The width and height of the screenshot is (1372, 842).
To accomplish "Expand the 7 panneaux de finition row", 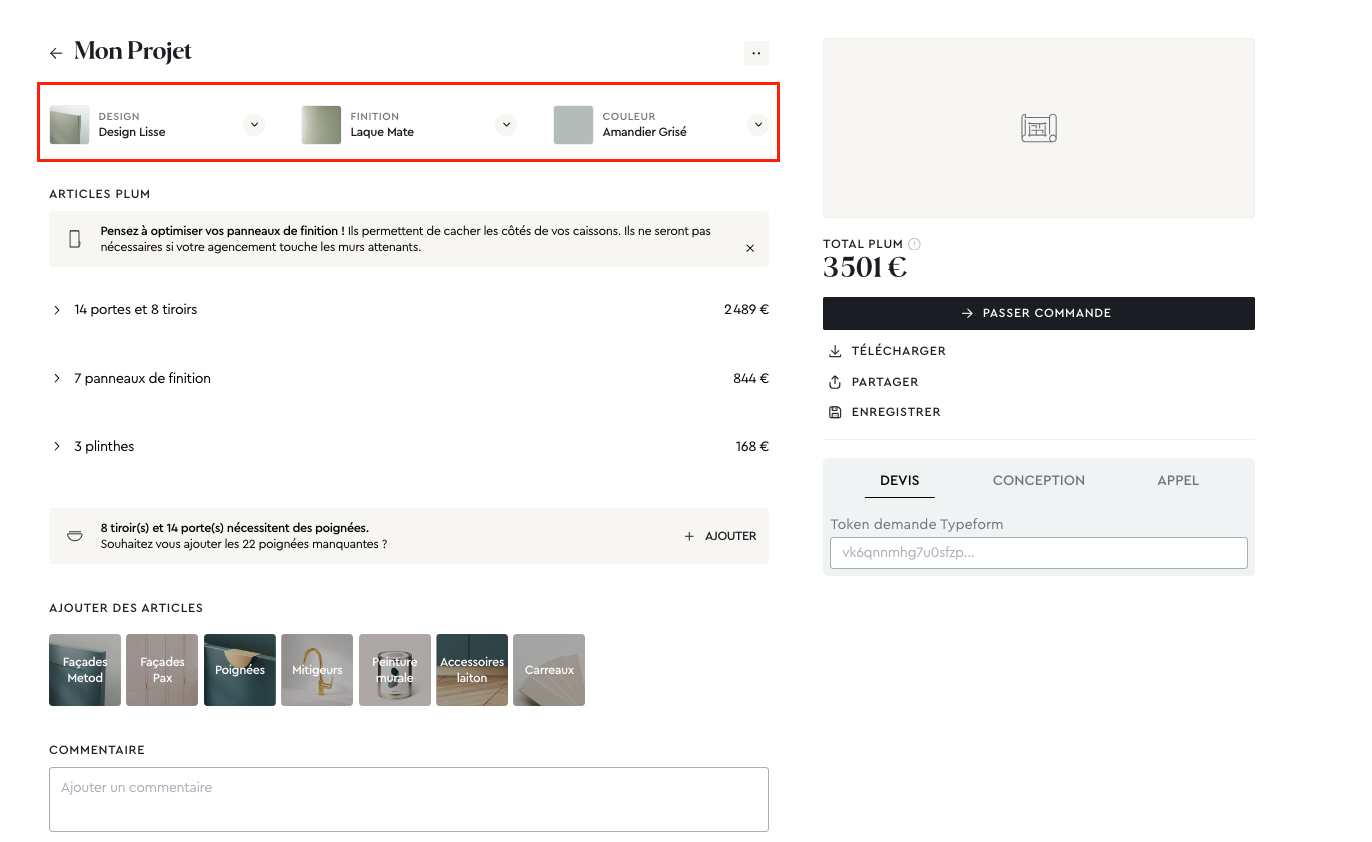I will point(57,378).
